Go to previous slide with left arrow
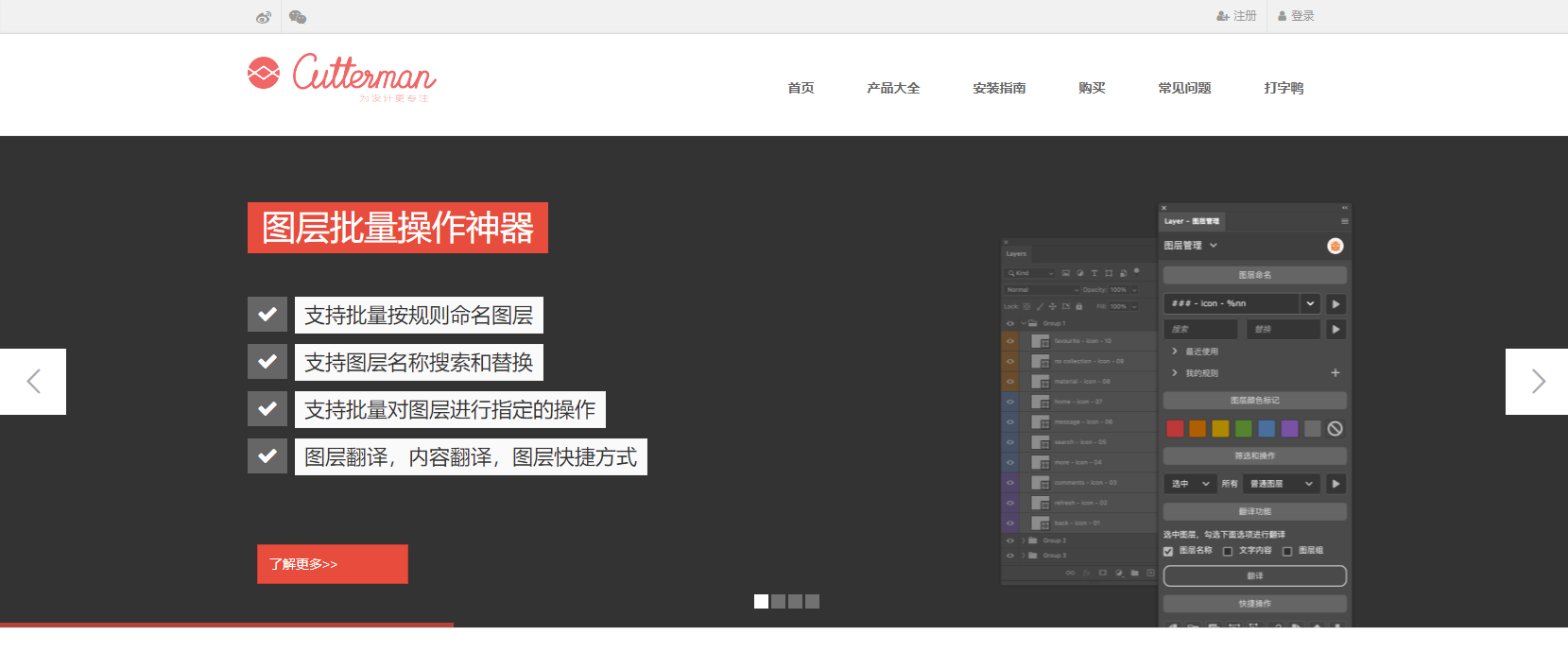 (33, 382)
